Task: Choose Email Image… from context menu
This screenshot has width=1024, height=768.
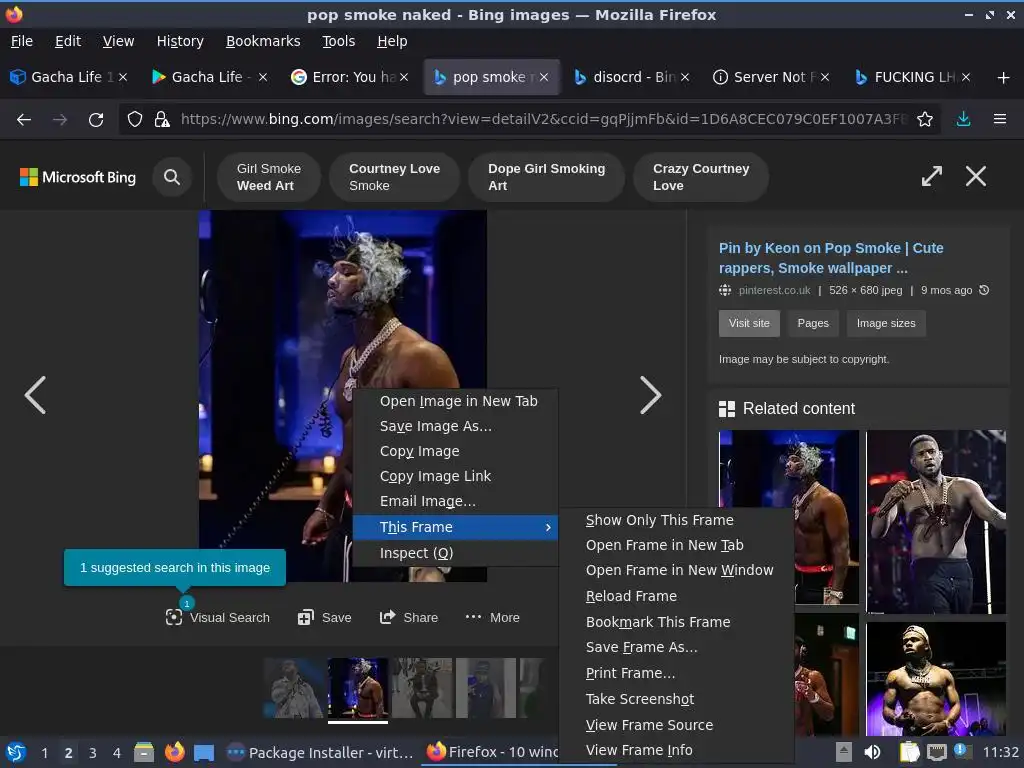Action: pos(456,502)
